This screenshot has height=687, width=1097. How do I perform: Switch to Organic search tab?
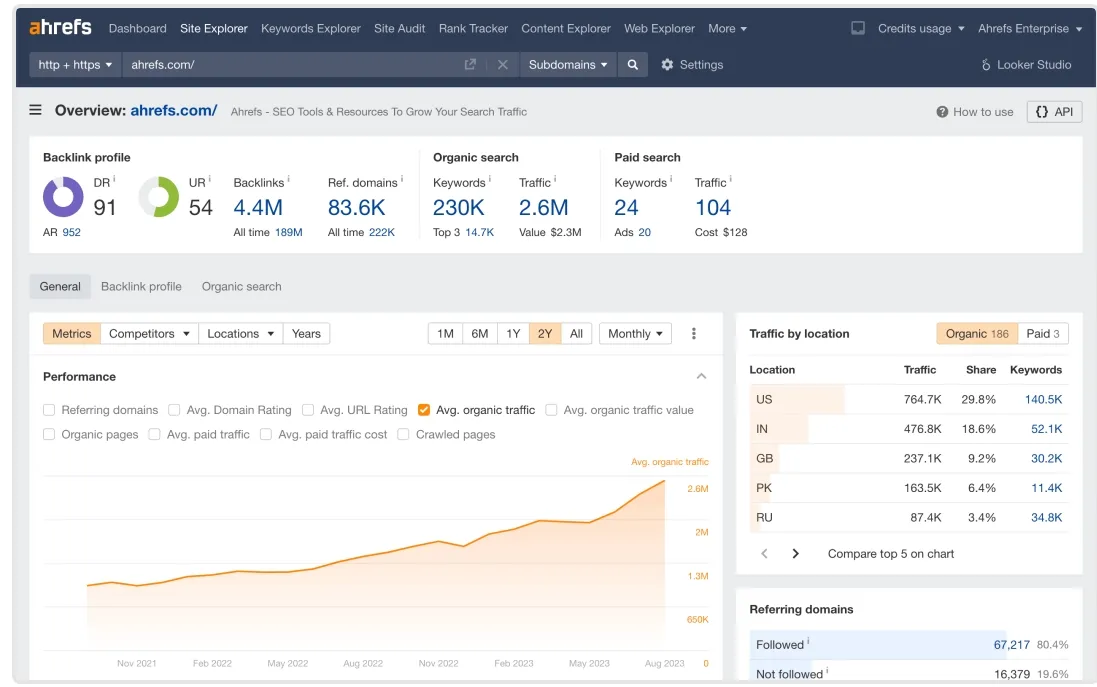click(241, 287)
